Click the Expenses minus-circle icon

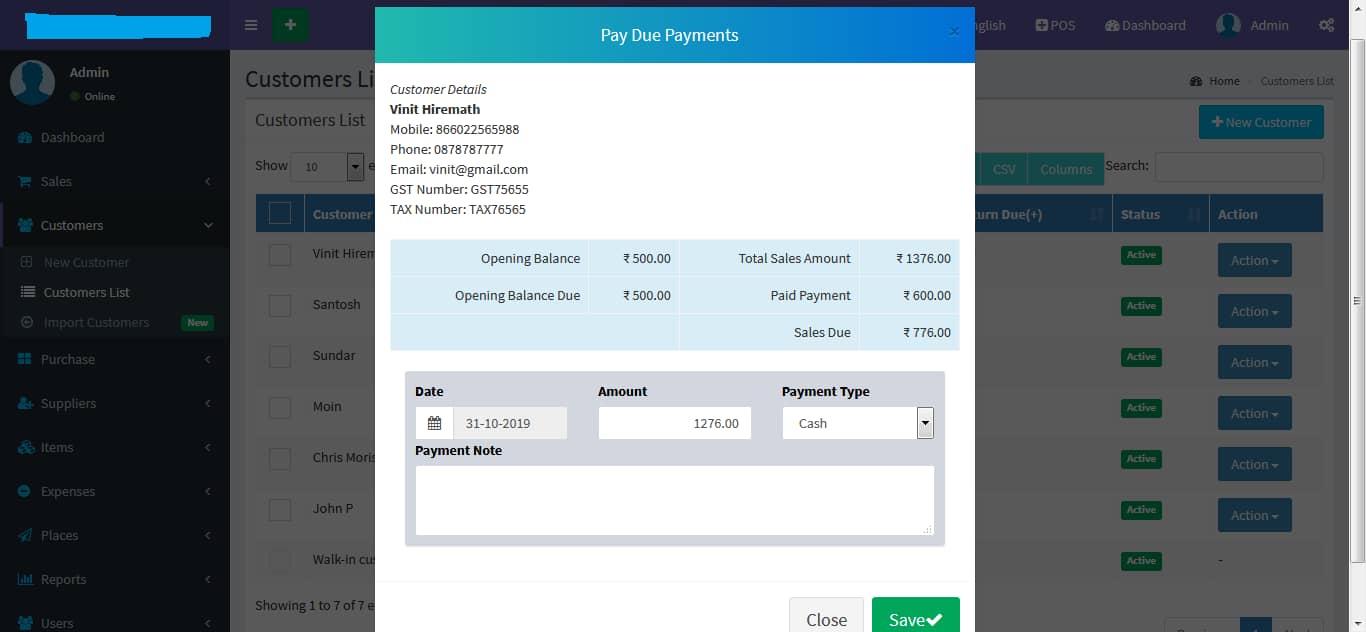[25, 491]
